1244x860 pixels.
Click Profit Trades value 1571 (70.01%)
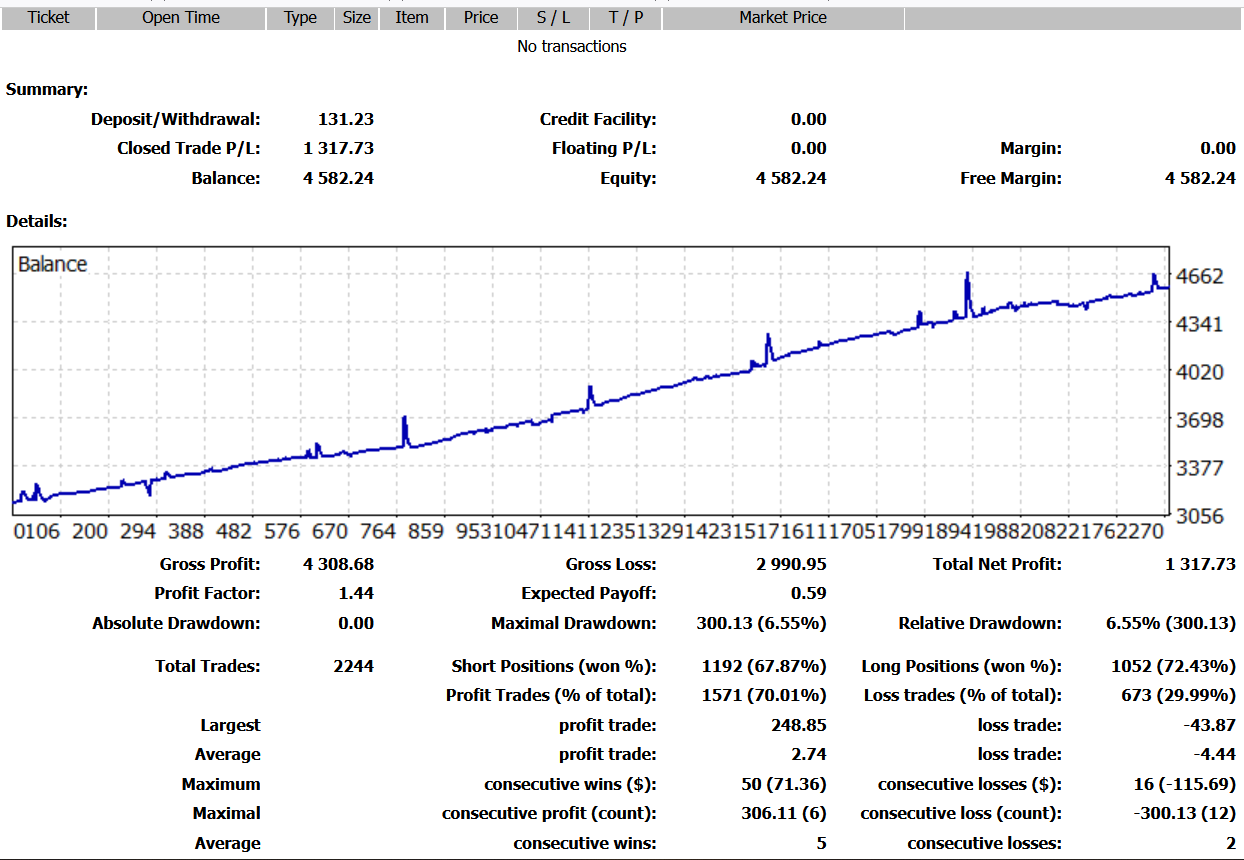[x=765, y=696]
